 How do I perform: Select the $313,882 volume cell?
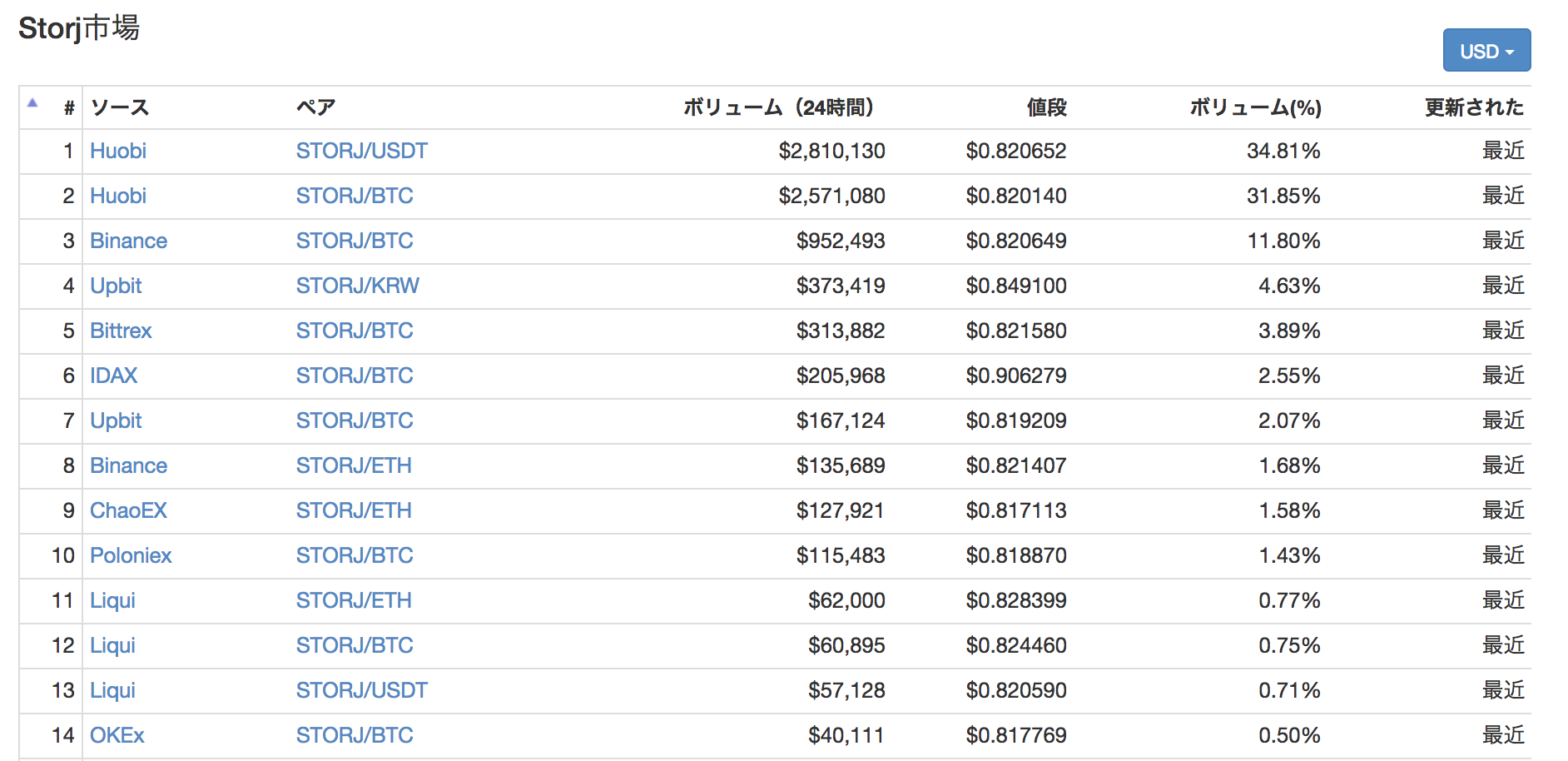click(x=841, y=331)
